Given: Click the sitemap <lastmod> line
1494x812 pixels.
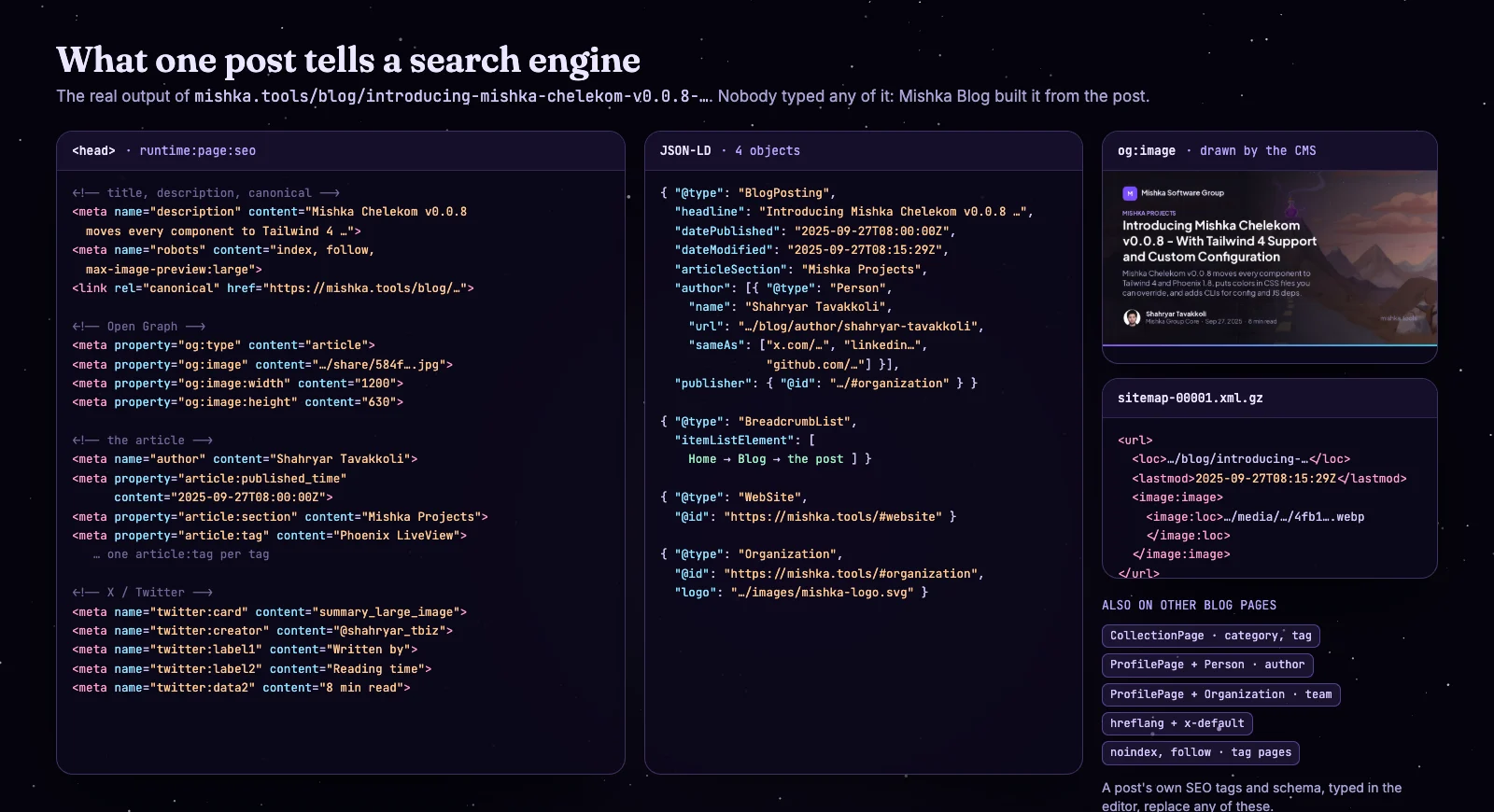Looking at the screenshot, I should [1269, 479].
